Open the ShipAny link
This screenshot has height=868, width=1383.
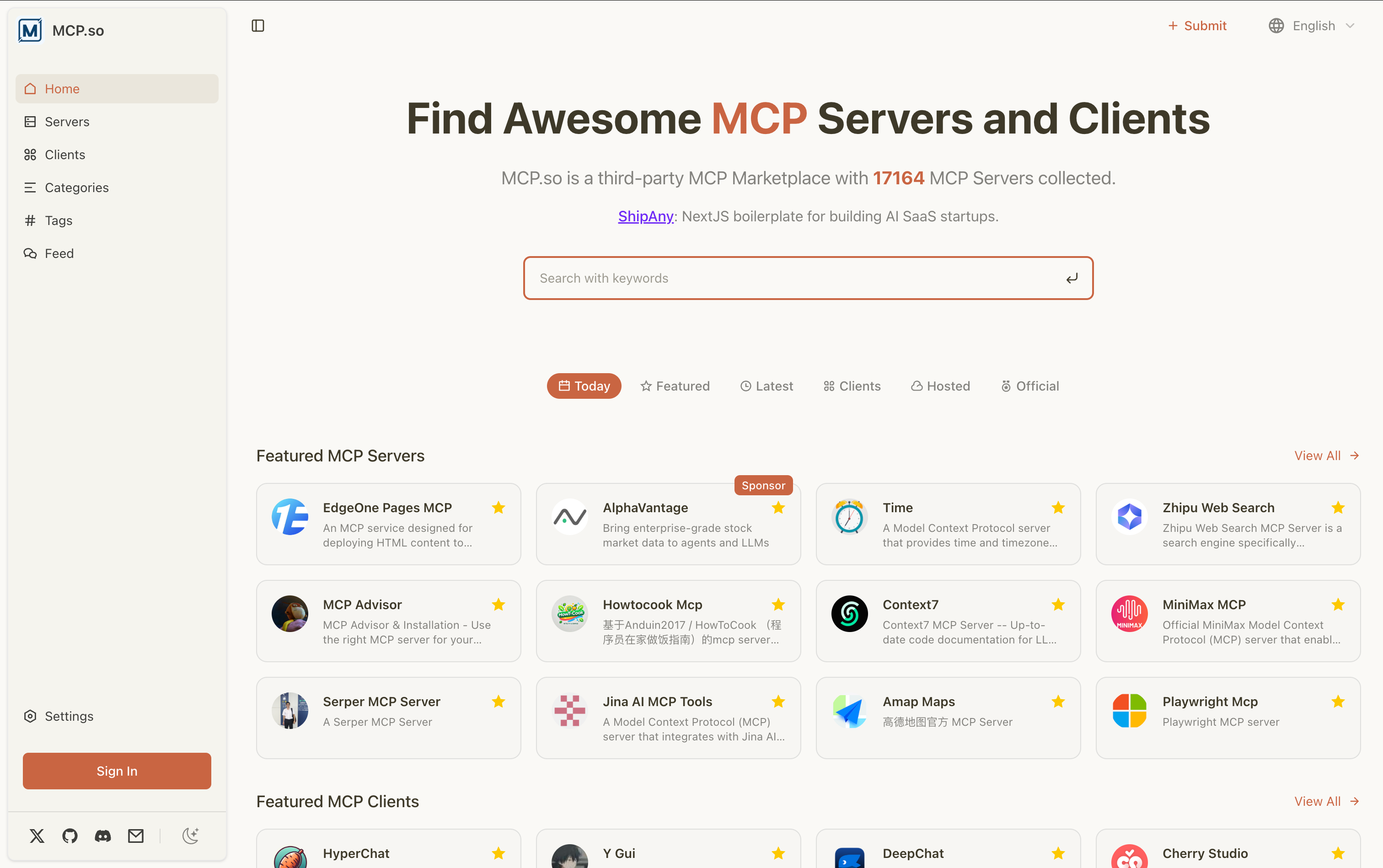click(645, 216)
